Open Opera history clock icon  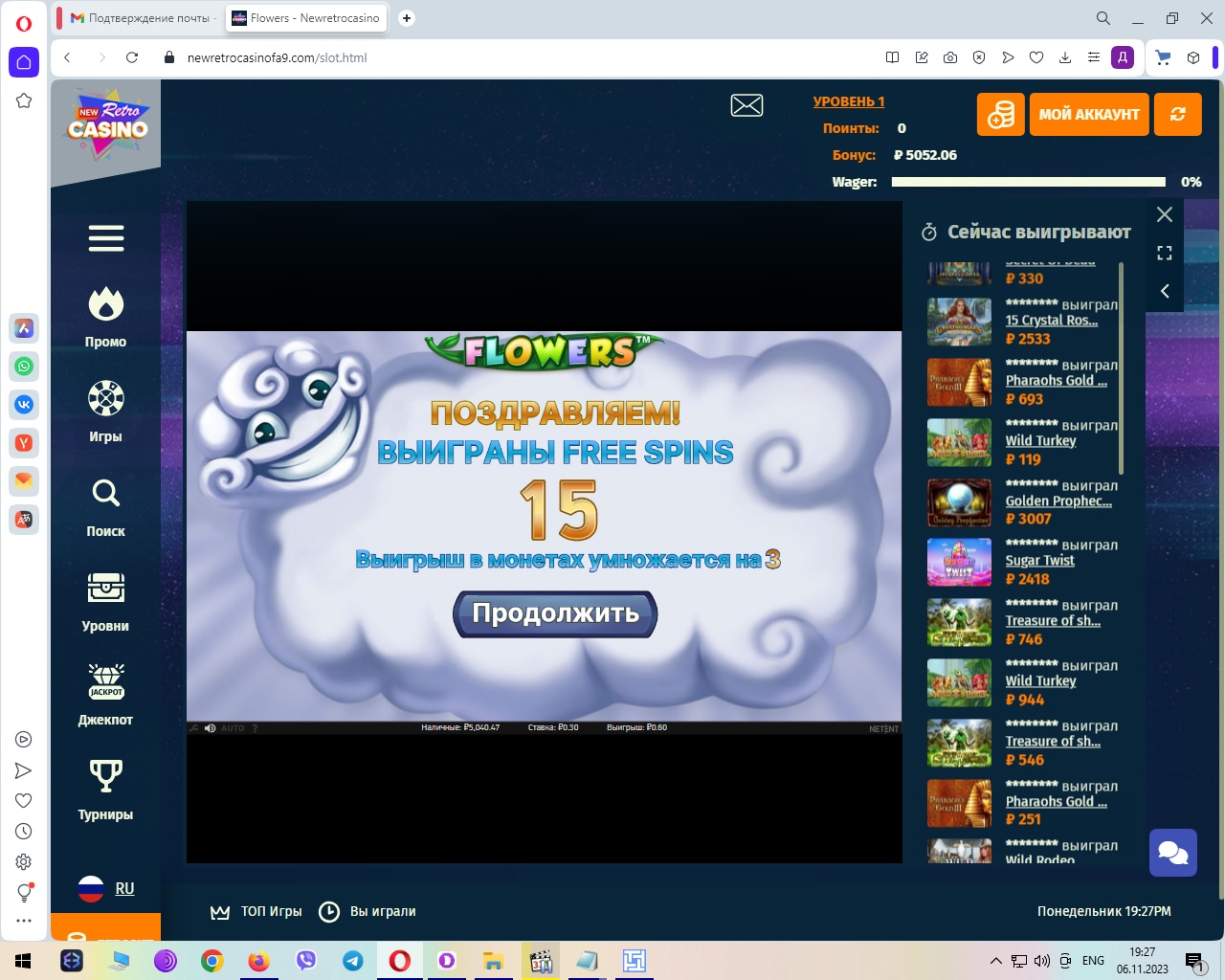(x=24, y=832)
